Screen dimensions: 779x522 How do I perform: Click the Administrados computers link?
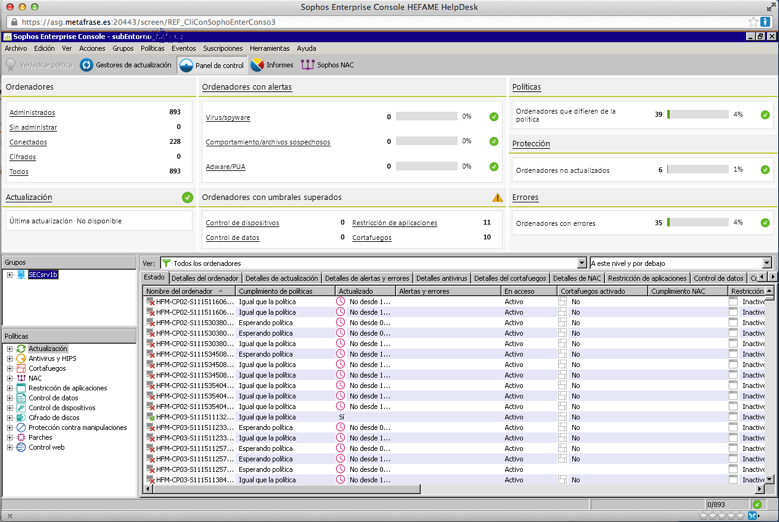coord(32,113)
